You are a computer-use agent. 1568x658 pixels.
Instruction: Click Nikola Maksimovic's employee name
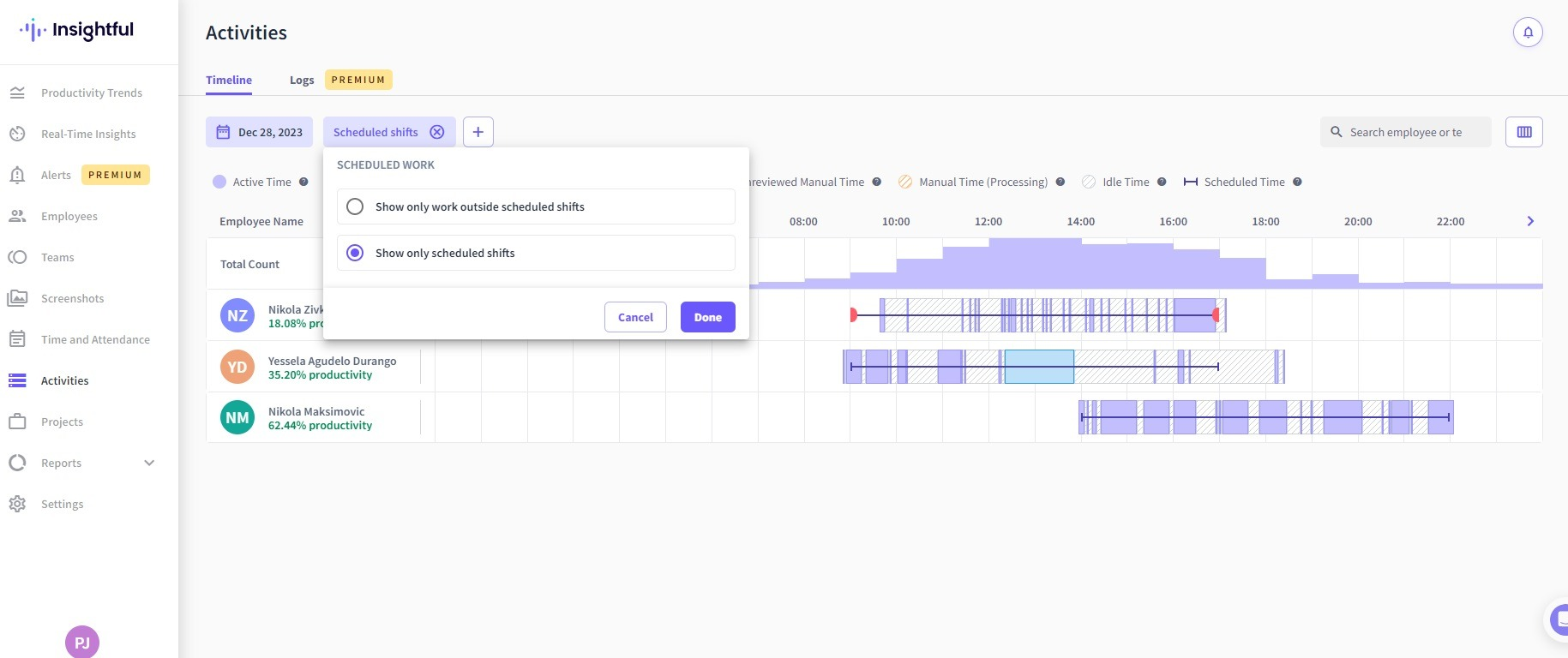[x=316, y=411]
